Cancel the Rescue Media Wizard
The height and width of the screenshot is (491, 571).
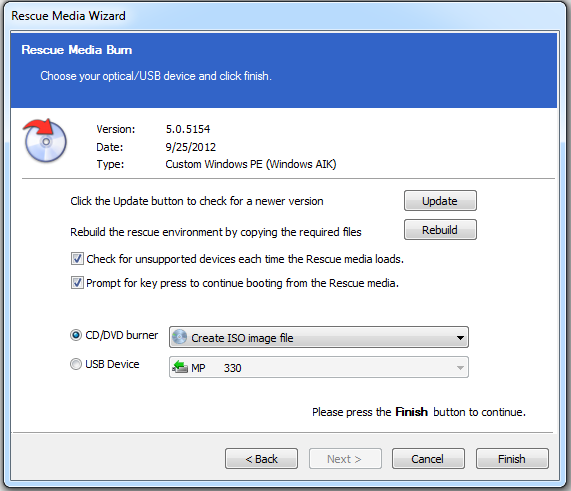click(x=428, y=459)
